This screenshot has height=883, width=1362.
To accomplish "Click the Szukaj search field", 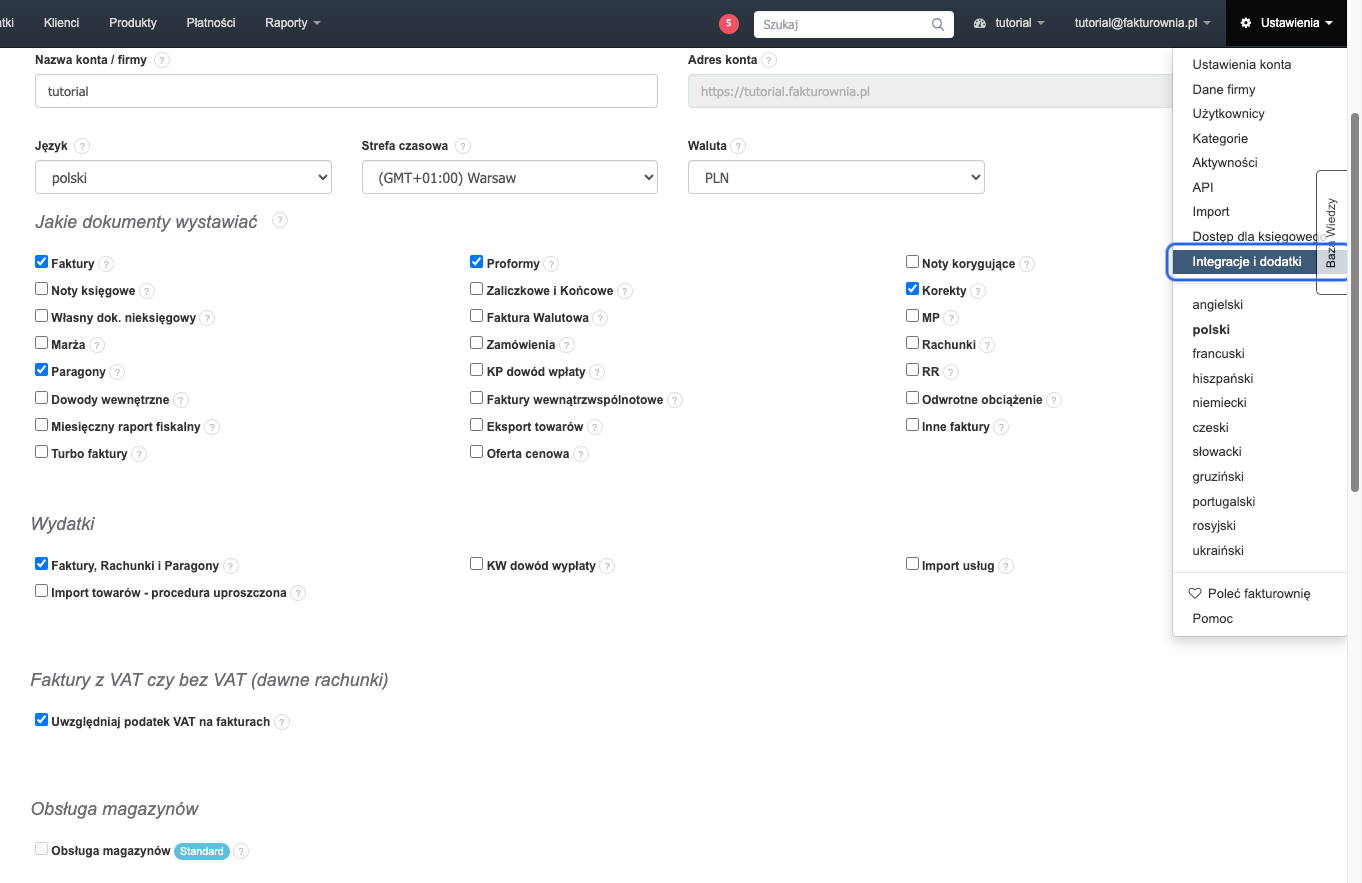I will pyautogui.click(x=854, y=24).
